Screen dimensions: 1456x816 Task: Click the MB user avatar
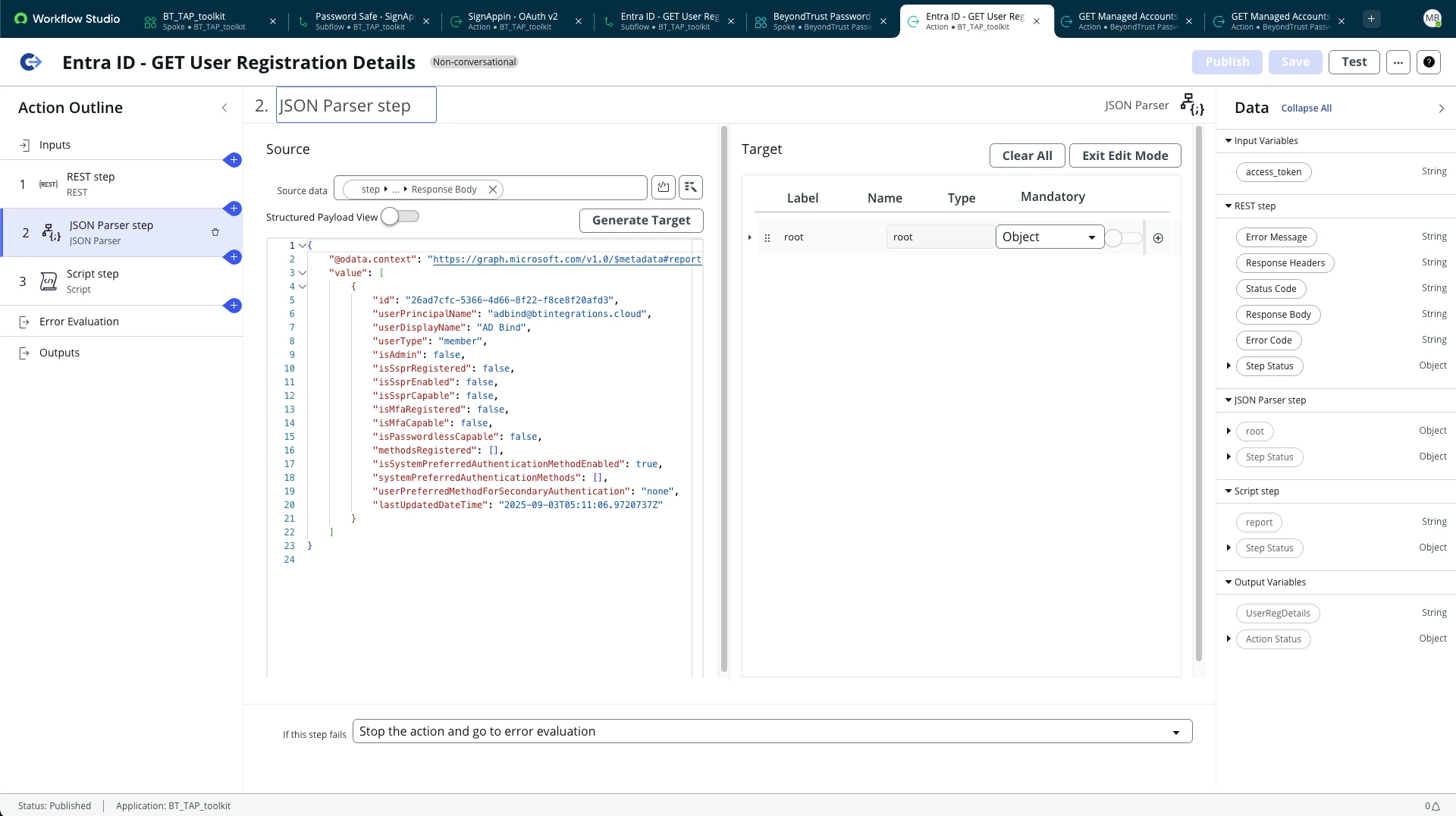coord(1432,19)
